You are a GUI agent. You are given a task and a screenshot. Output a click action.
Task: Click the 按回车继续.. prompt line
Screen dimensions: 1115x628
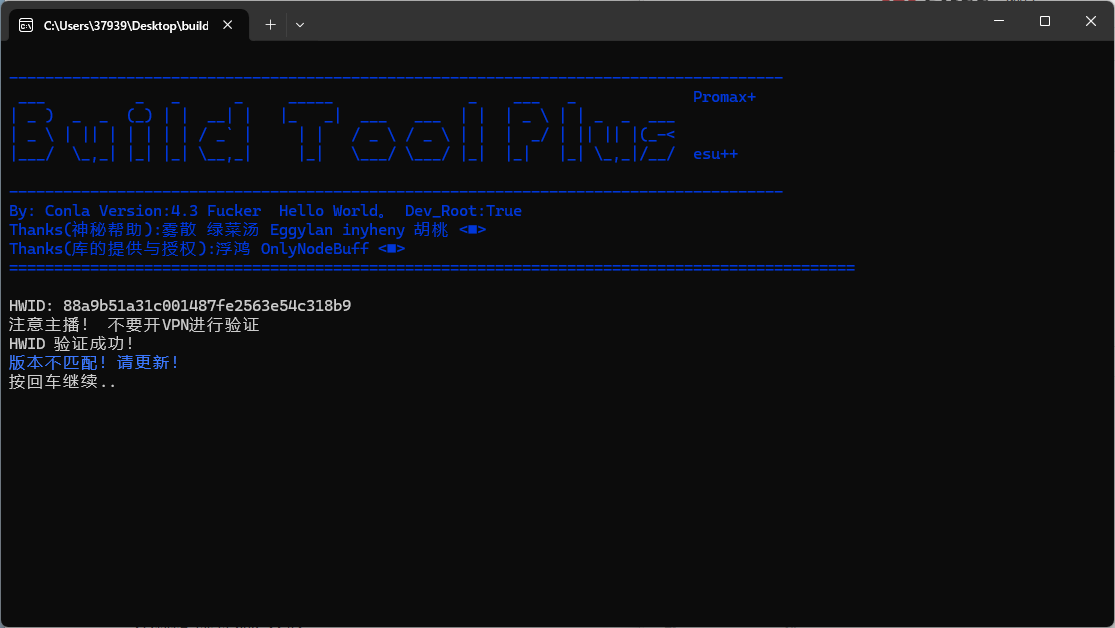(62, 382)
